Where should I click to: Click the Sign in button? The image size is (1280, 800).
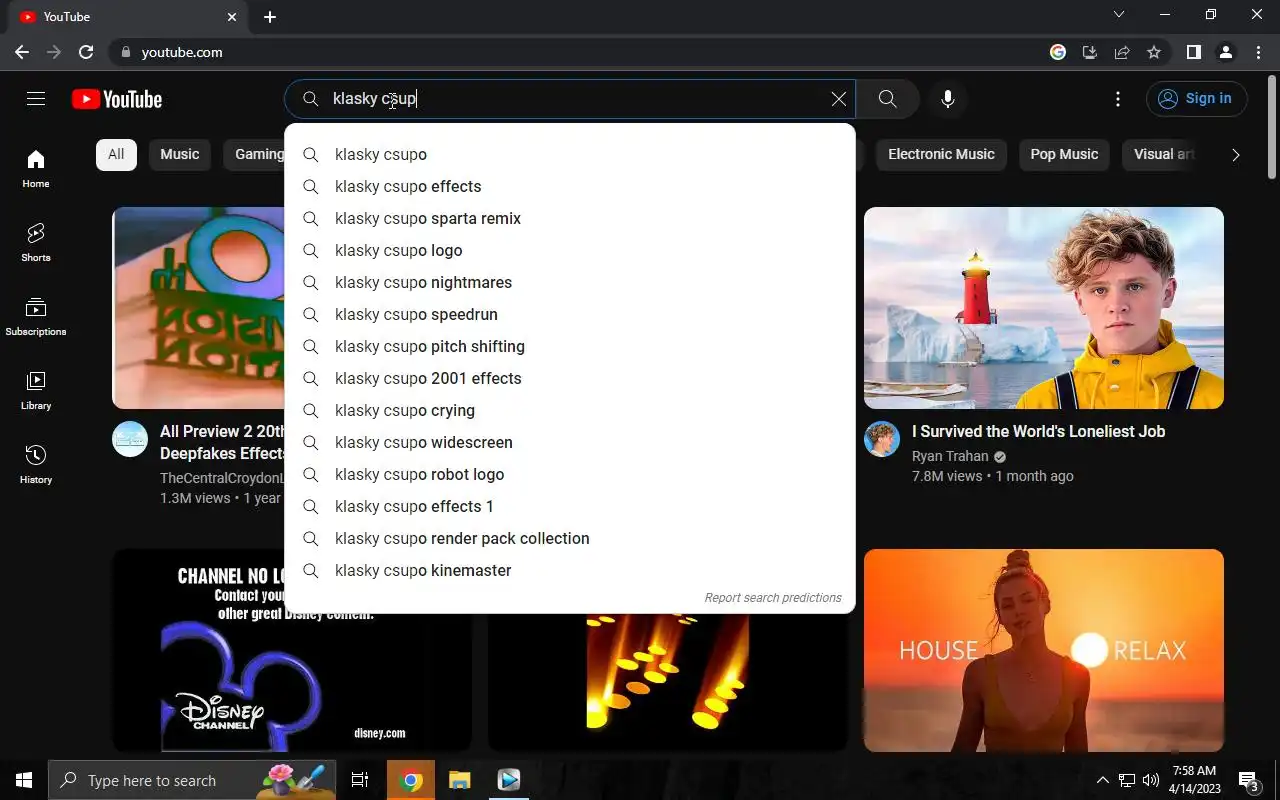(x=1197, y=99)
